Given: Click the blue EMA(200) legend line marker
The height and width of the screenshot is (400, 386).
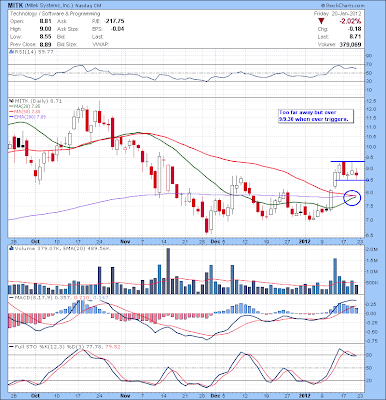Looking at the screenshot, I should click(11, 117).
